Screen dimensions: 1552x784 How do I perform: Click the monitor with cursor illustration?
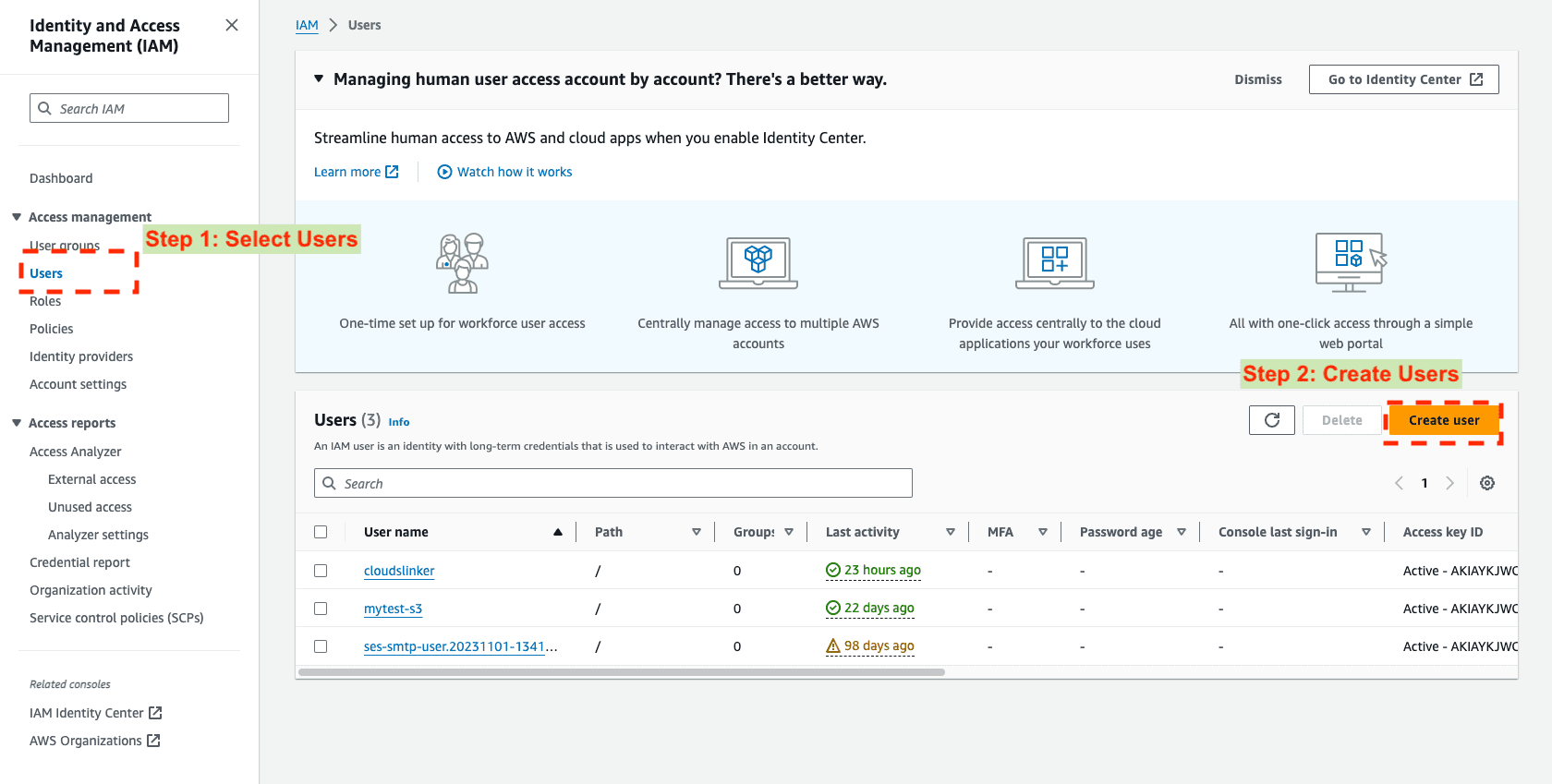(x=1352, y=261)
